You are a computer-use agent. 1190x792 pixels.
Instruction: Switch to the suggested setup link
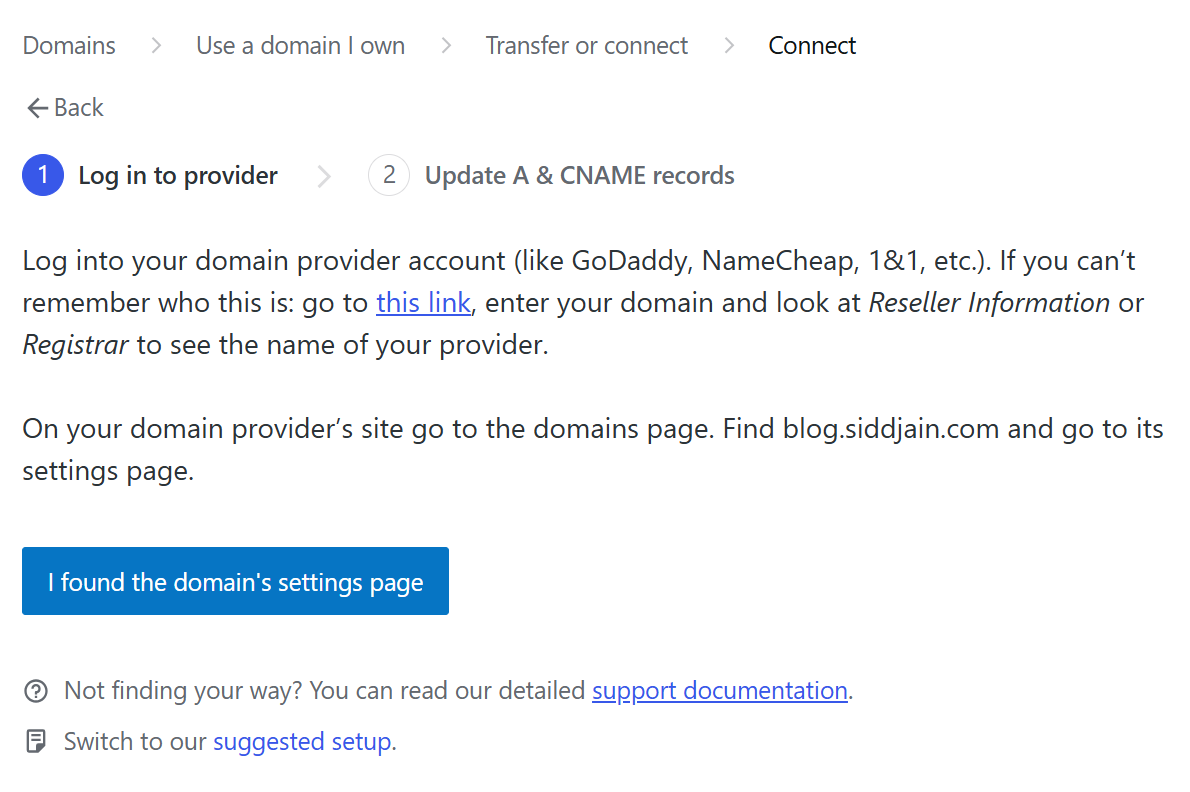302,742
